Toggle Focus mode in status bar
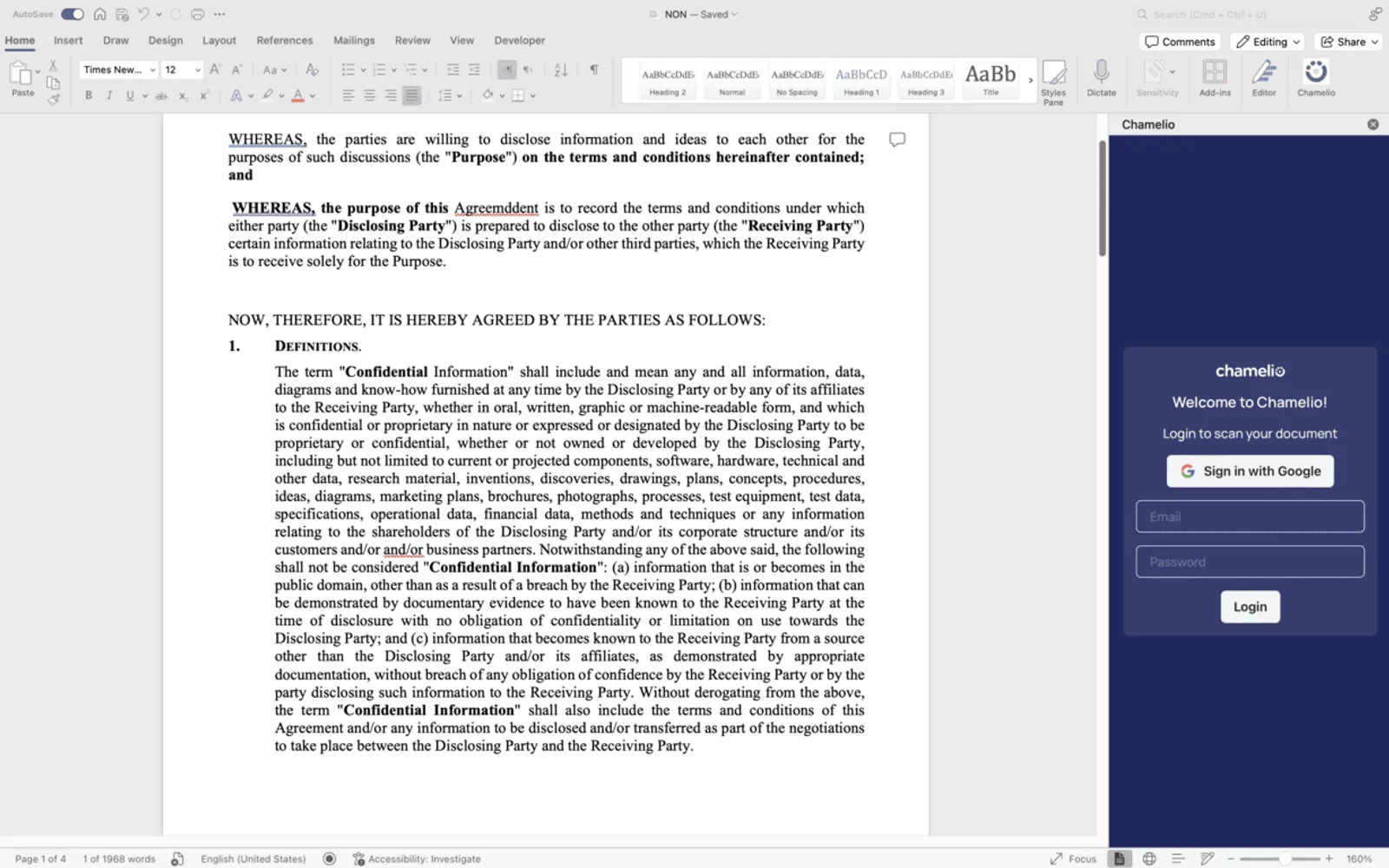 pos(1073,858)
